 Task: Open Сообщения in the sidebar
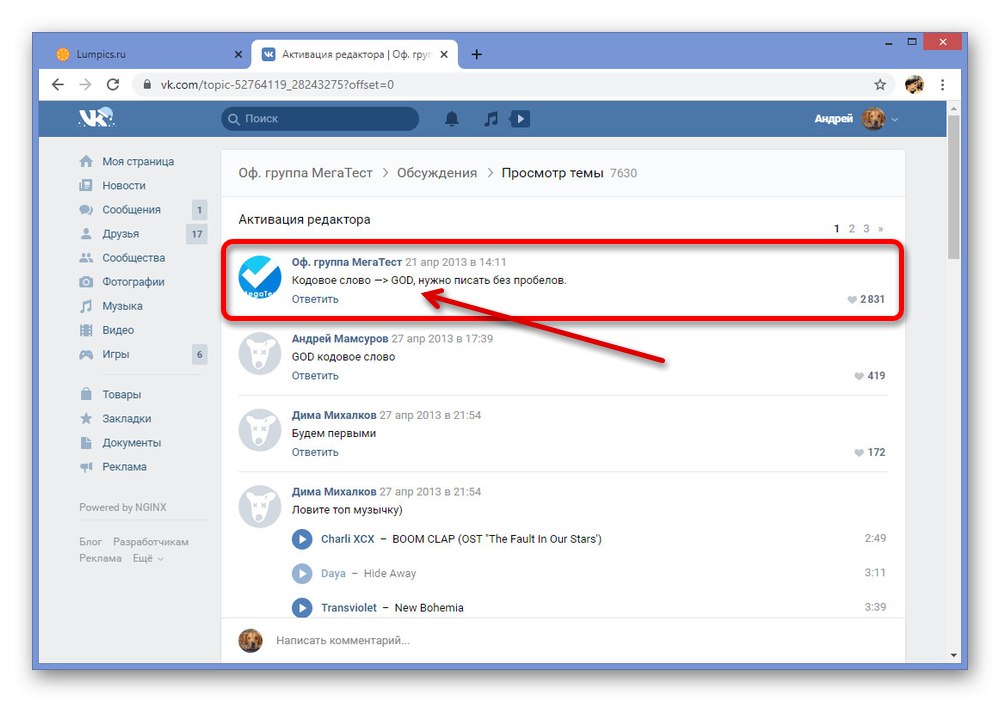[x=120, y=210]
